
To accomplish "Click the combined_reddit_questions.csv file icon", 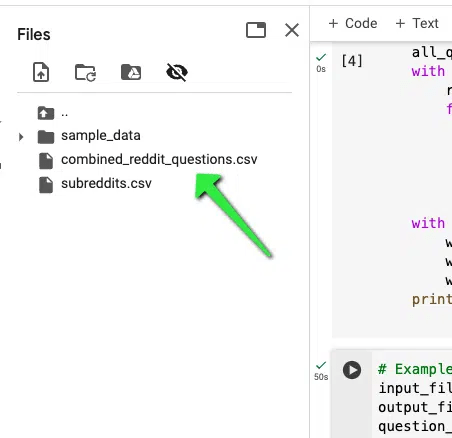I will coord(46,161).
